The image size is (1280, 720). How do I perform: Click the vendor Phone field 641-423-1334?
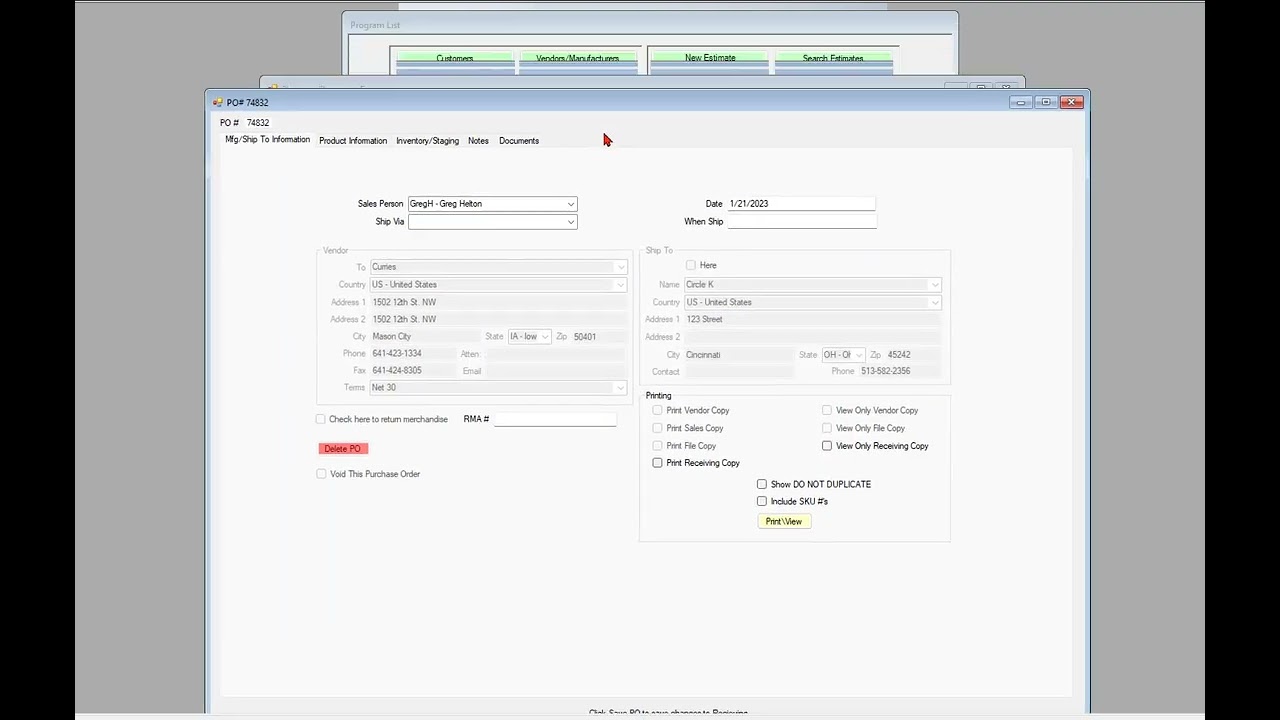point(413,354)
